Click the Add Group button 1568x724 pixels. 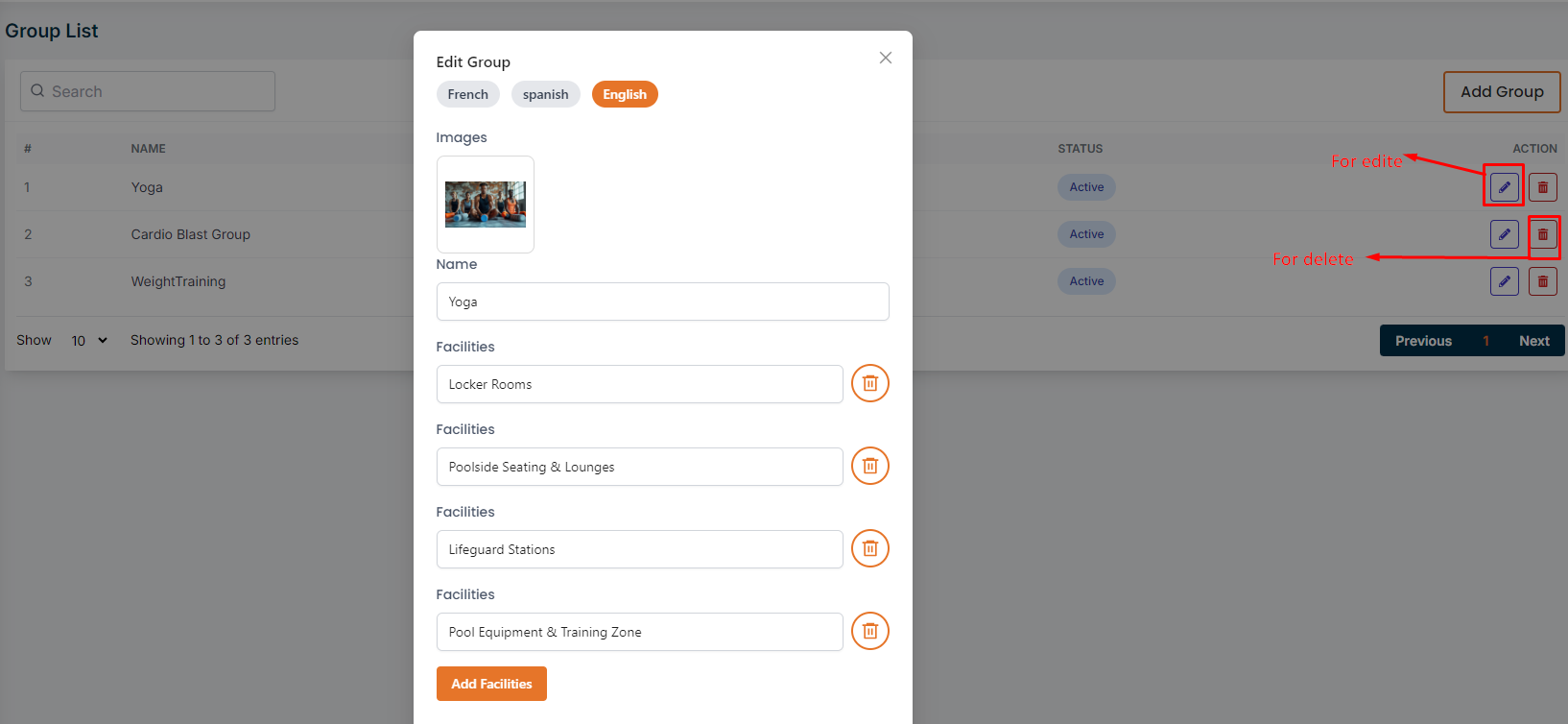(1501, 92)
